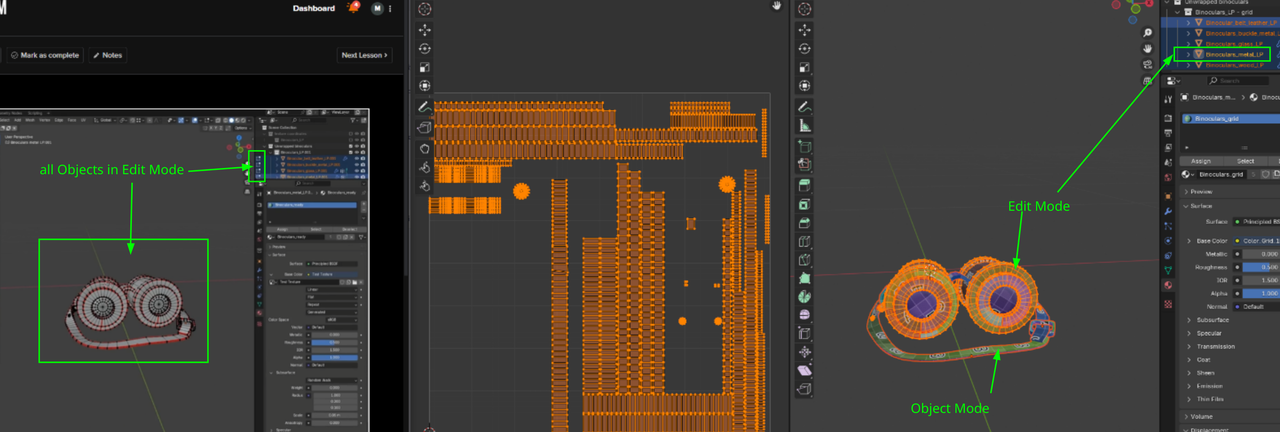Select the Move tool in UV editor toolbar
Viewport: 1280px width, 432px height.
(x=425, y=30)
